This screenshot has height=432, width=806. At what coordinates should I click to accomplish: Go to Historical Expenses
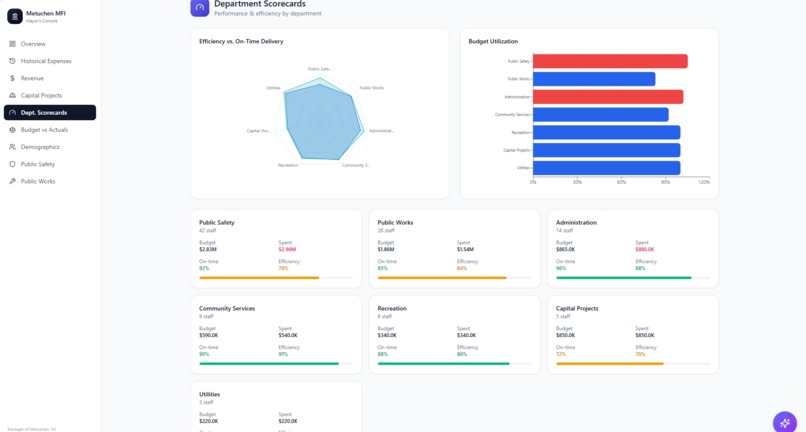point(50,61)
